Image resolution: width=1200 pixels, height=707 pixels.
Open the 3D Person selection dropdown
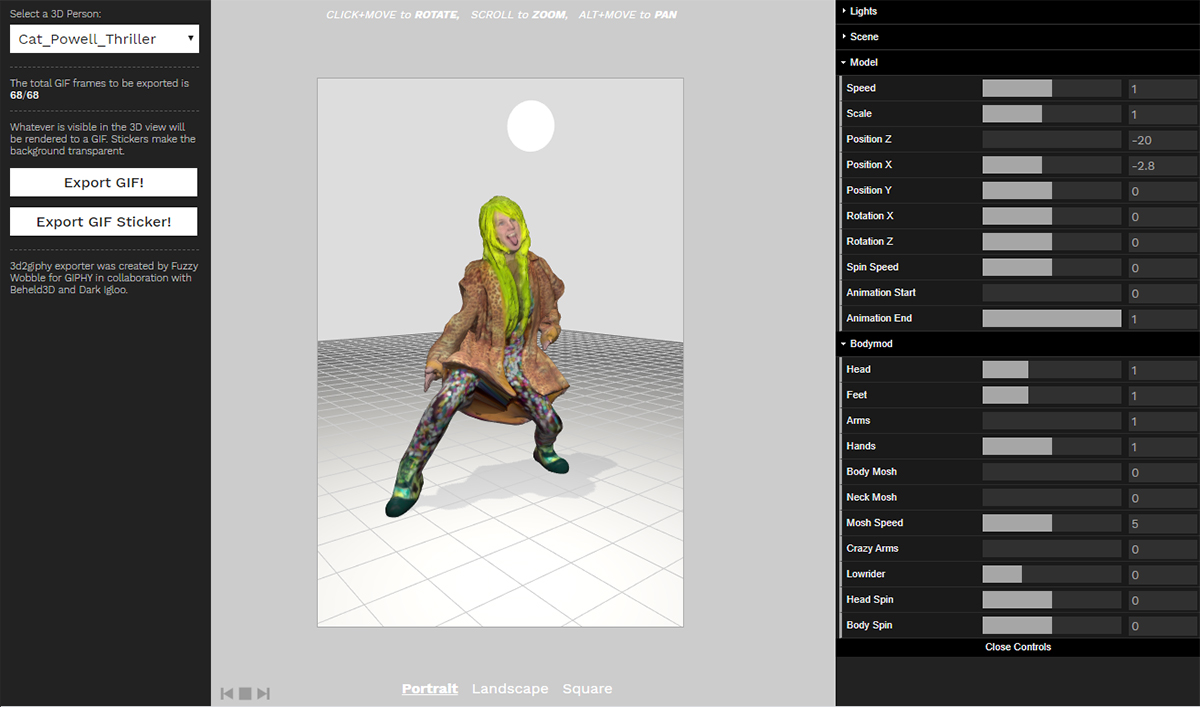coord(104,39)
